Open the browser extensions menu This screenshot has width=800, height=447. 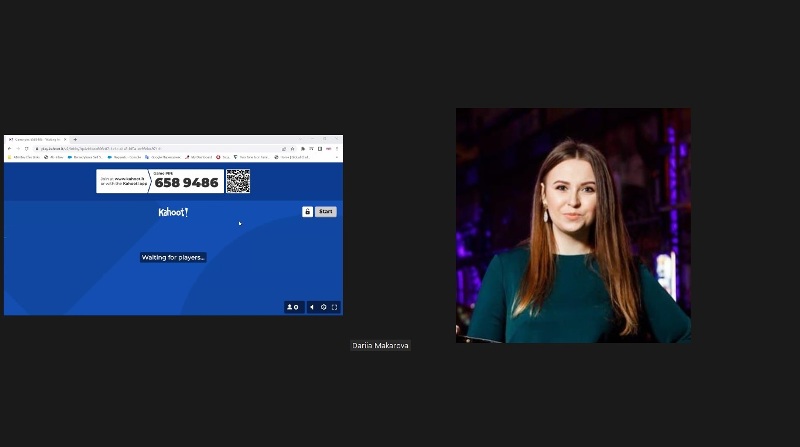tap(303, 148)
